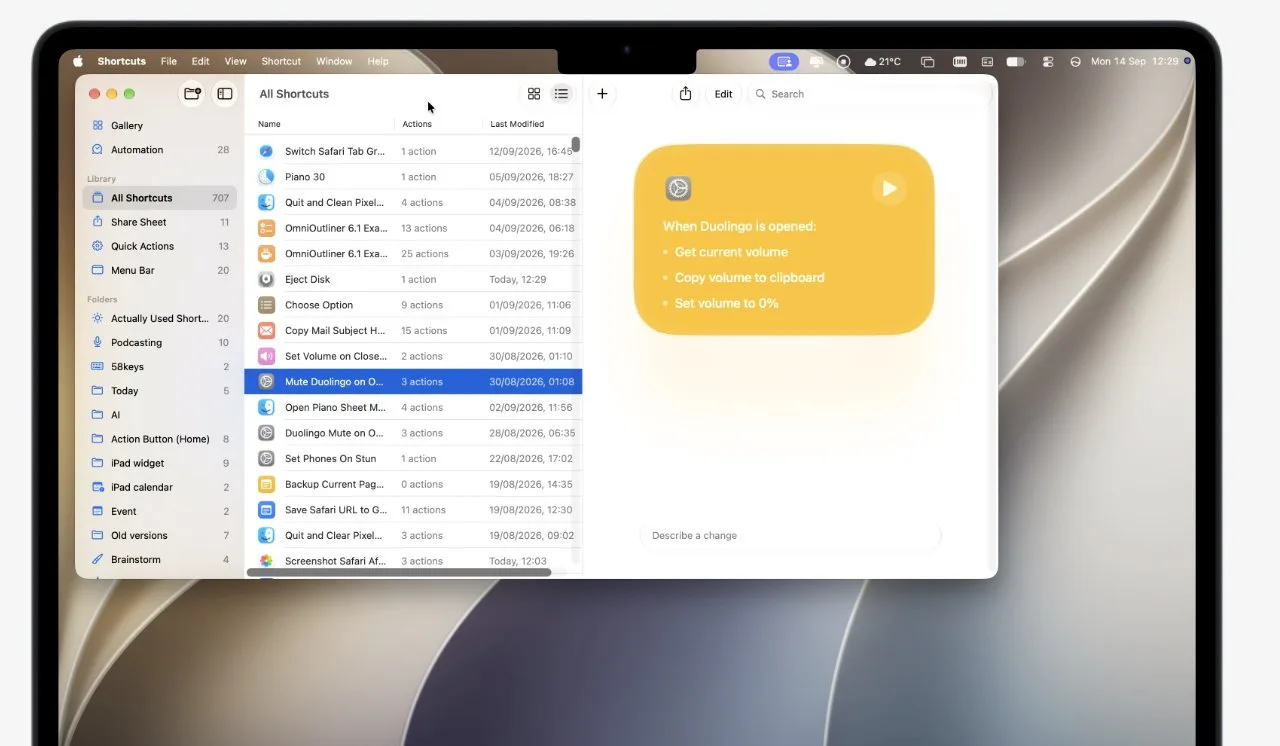Click the Search field
This screenshot has height=746, width=1280.
(868, 94)
